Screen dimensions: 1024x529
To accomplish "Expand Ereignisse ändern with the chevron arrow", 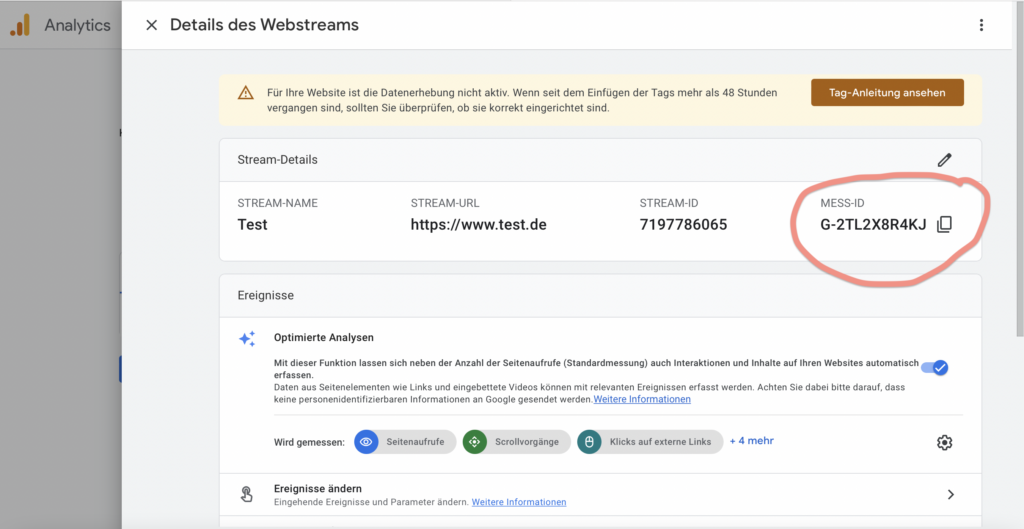I will [950, 494].
